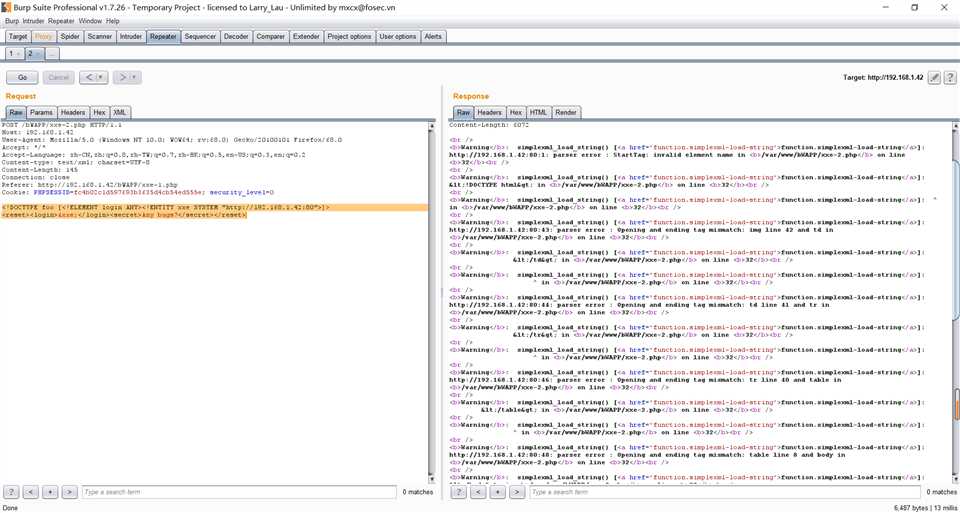Open the Burp menu
This screenshot has height=513, width=960.
[12, 21]
